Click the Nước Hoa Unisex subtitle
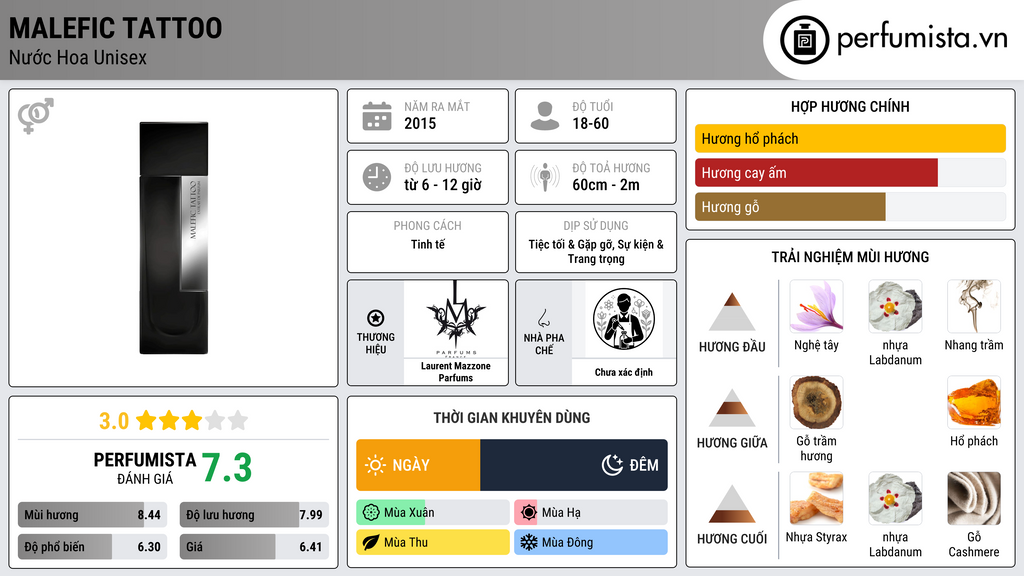The width and height of the screenshot is (1024, 576). point(78,58)
